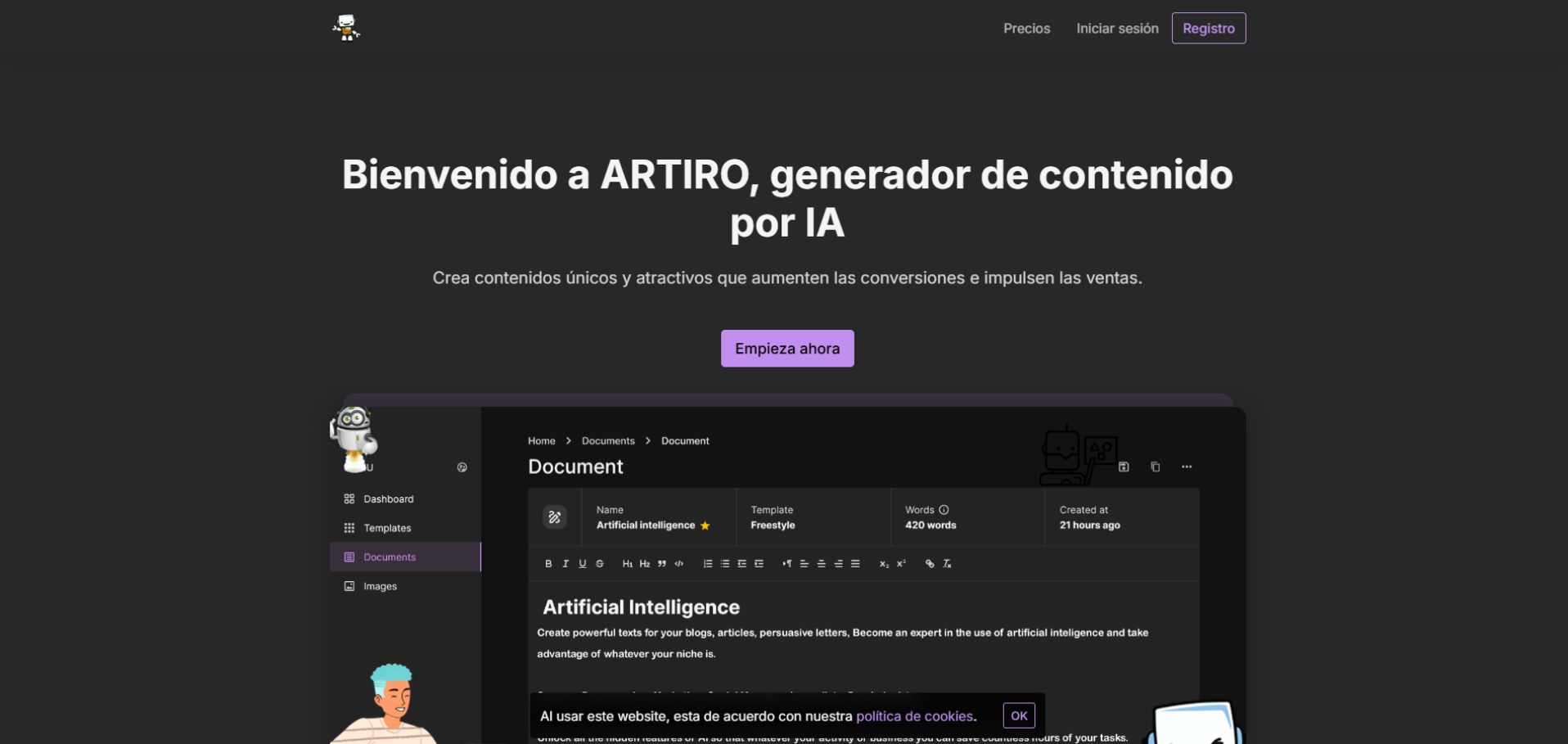
Task: Toggle the favorite star next to Artificial intelligence
Action: tap(705, 525)
